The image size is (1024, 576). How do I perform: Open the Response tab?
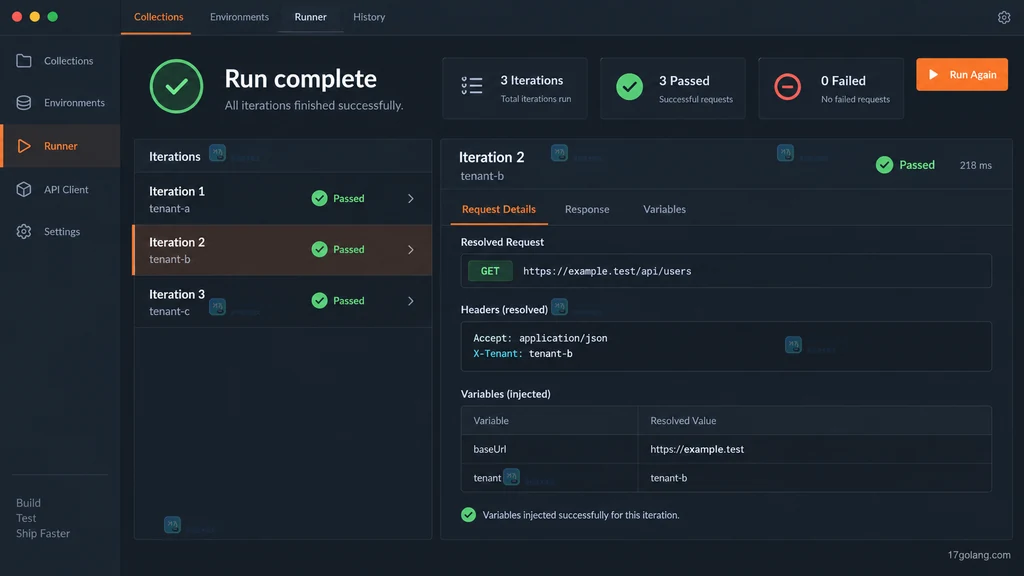tap(587, 209)
